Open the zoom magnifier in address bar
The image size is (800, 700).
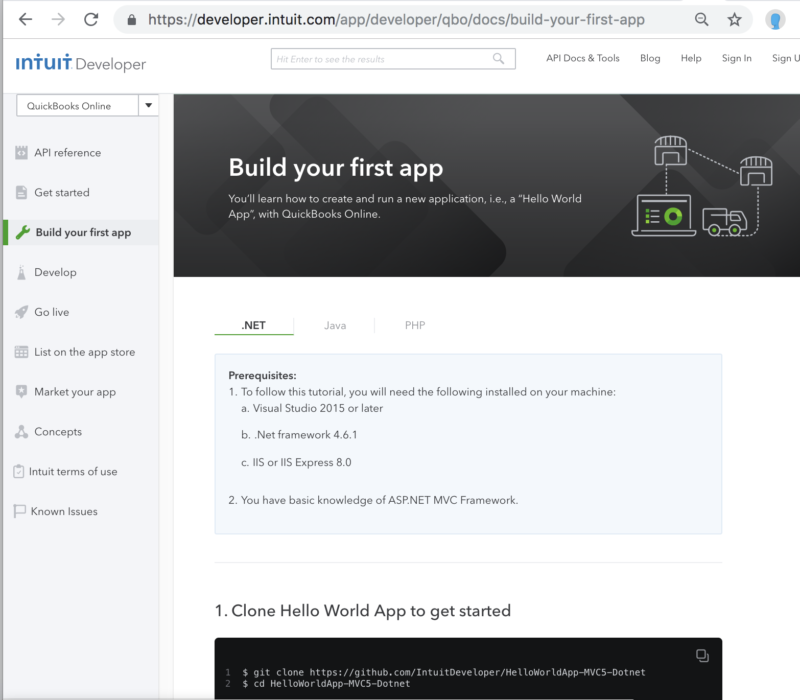pyautogui.click(x=702, y=19)
